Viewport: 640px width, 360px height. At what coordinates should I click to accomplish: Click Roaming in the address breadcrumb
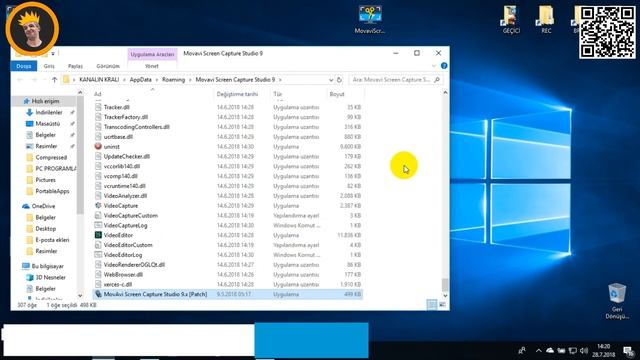pyautogui.click(x=173, y=80)
